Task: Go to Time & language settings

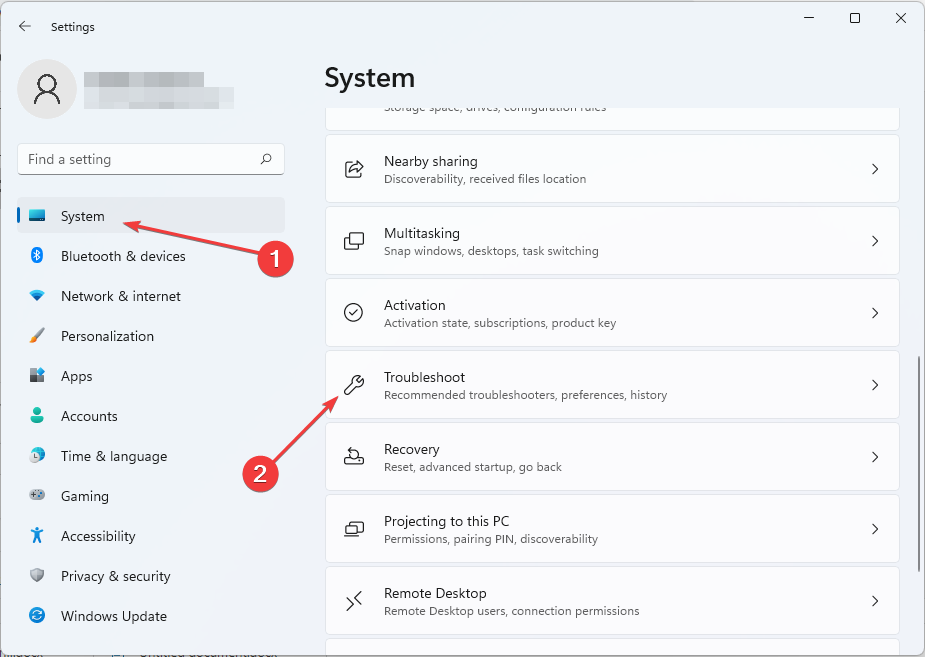Action: click(113, 456)
